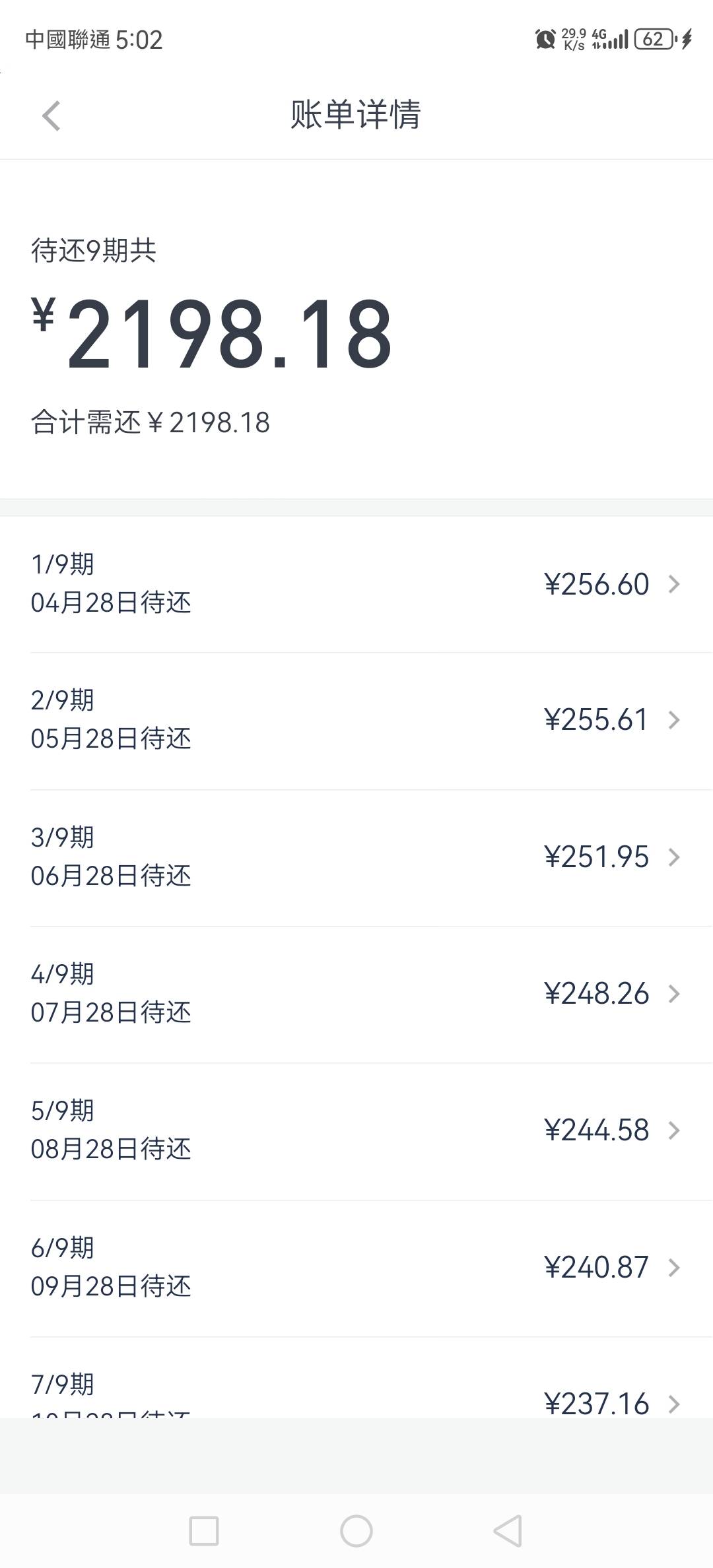The width and height of the screenshot is (713, 1568).
Task: Tap the back arrow in header
Action: click(51, 116)
